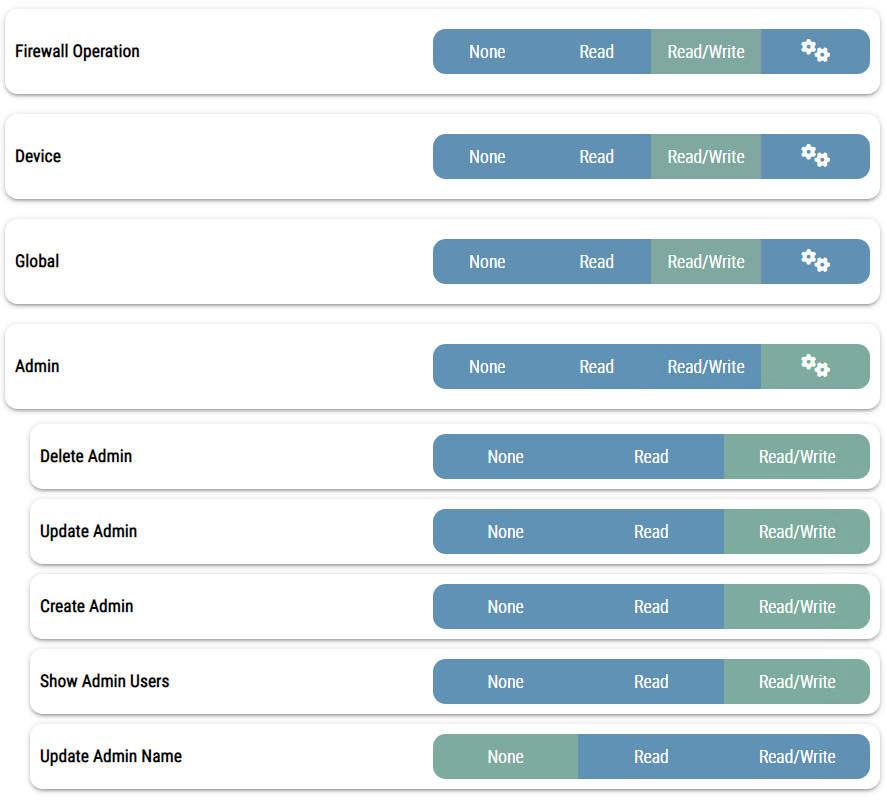Image resolution: width=887 pixels, height=800 pixels.
Task: Select Read for Global permission
Action: [x=596, y=262]
